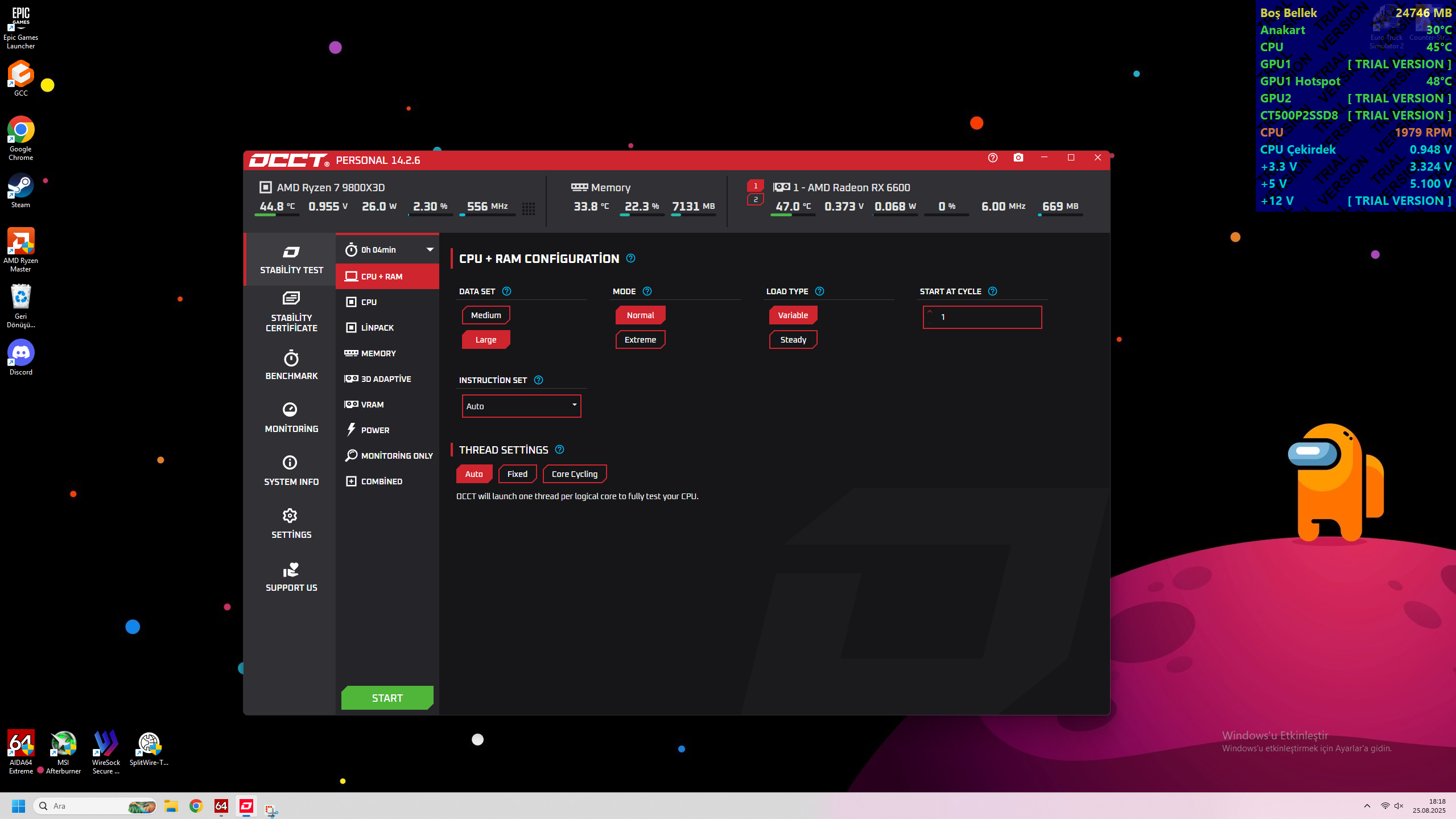Show help for Instruction Set
Image resolution: width=1456 pixels, height=819 pixels.
(x=538, y=380)
